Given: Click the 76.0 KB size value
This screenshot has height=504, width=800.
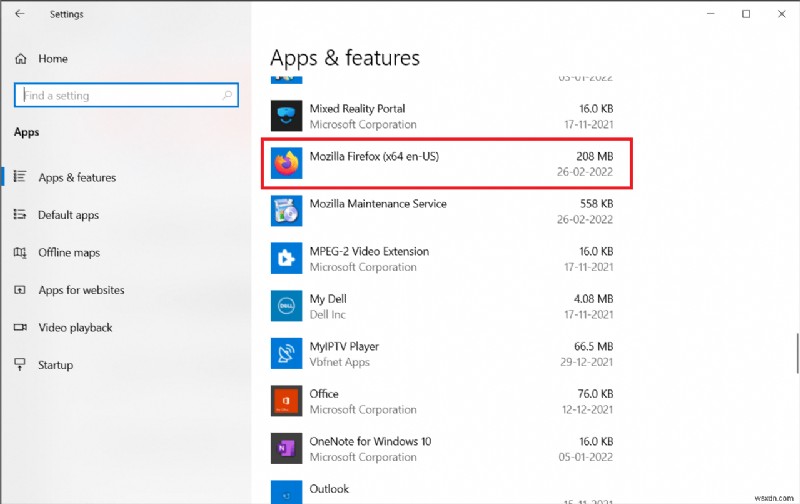Looking at the screenshot, I should tap(595, 394).
